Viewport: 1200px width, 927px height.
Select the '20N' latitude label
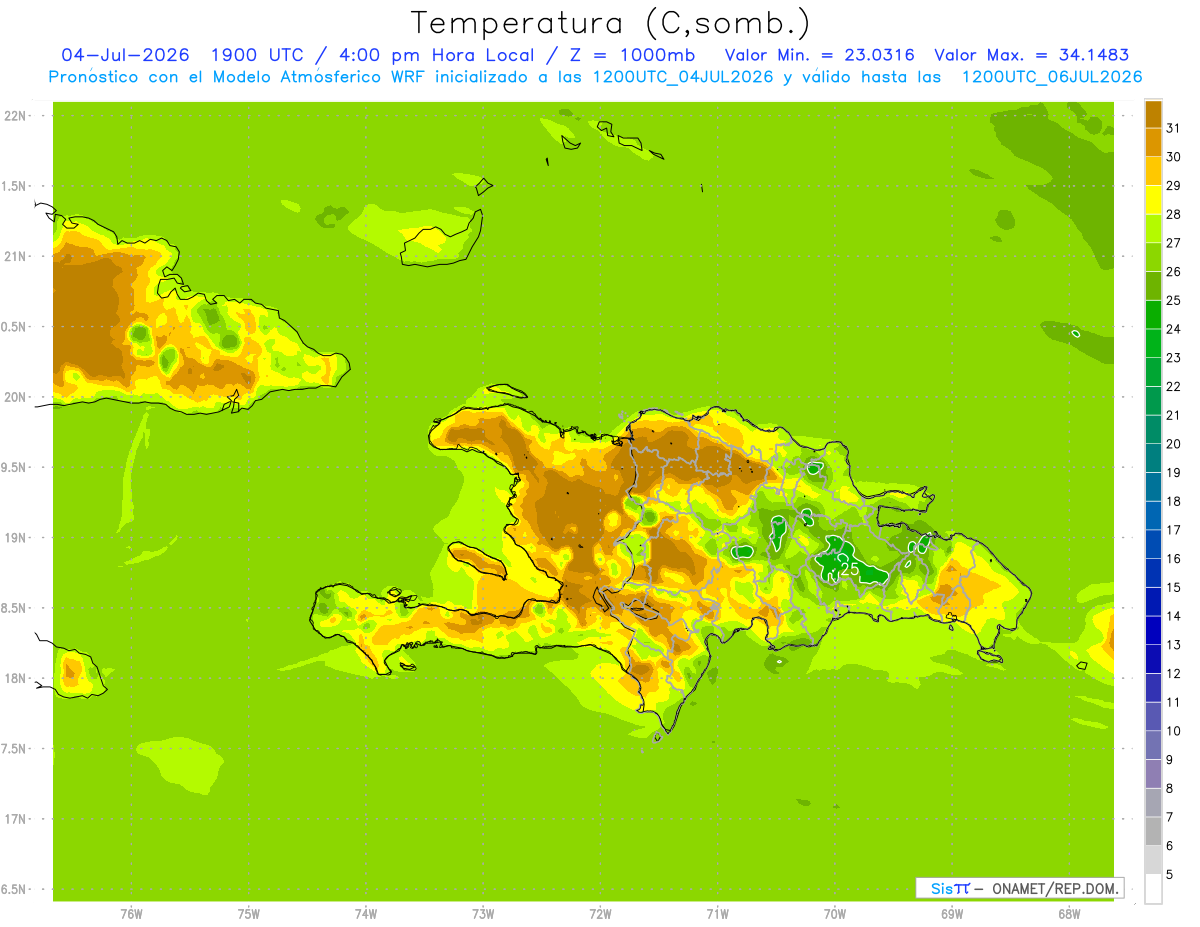tap(13, 397)
